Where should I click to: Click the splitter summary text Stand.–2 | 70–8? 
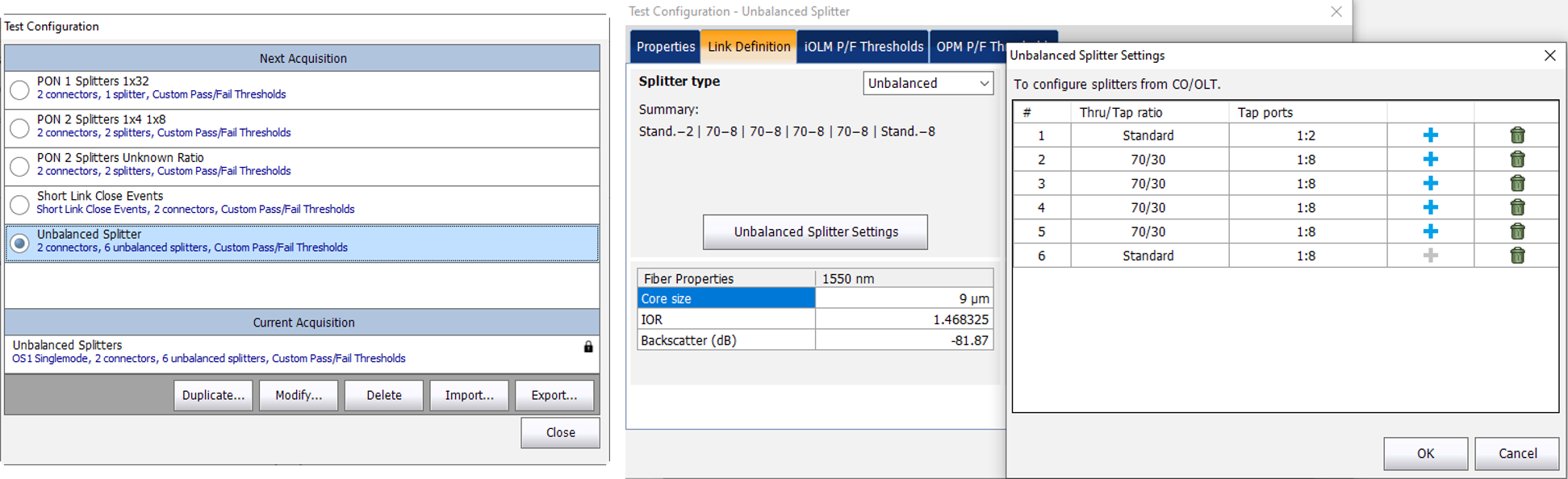(x=787, y=131)
